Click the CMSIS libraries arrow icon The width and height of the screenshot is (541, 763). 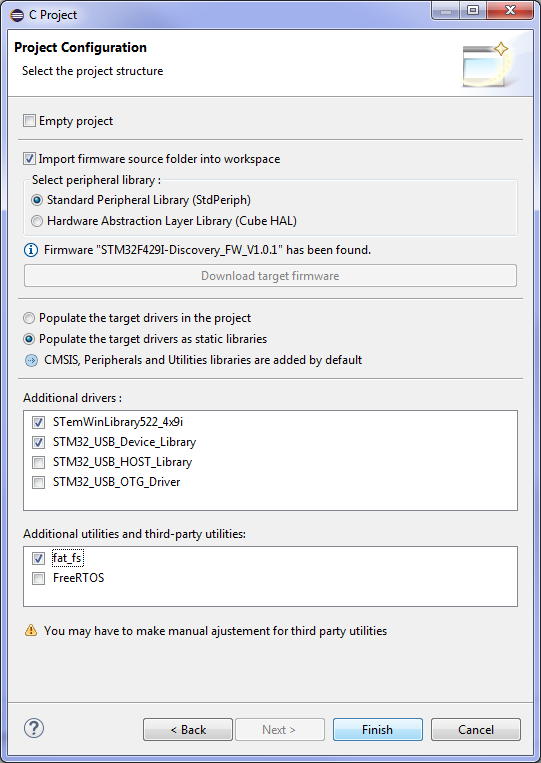click(x=31, y=360)
